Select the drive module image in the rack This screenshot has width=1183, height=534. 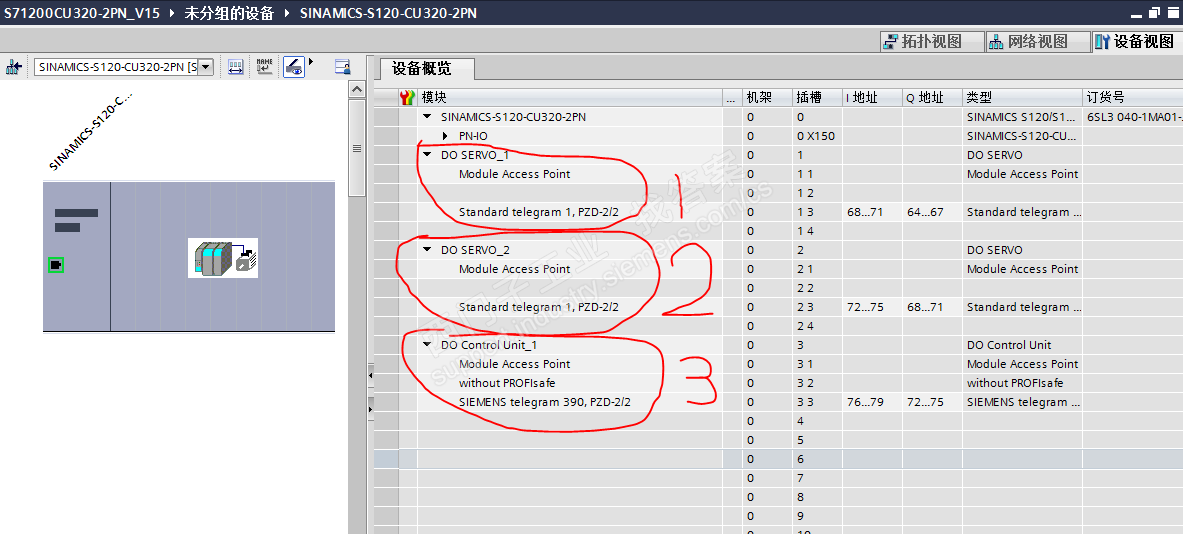pyautogui.click(x=223, y=258)
